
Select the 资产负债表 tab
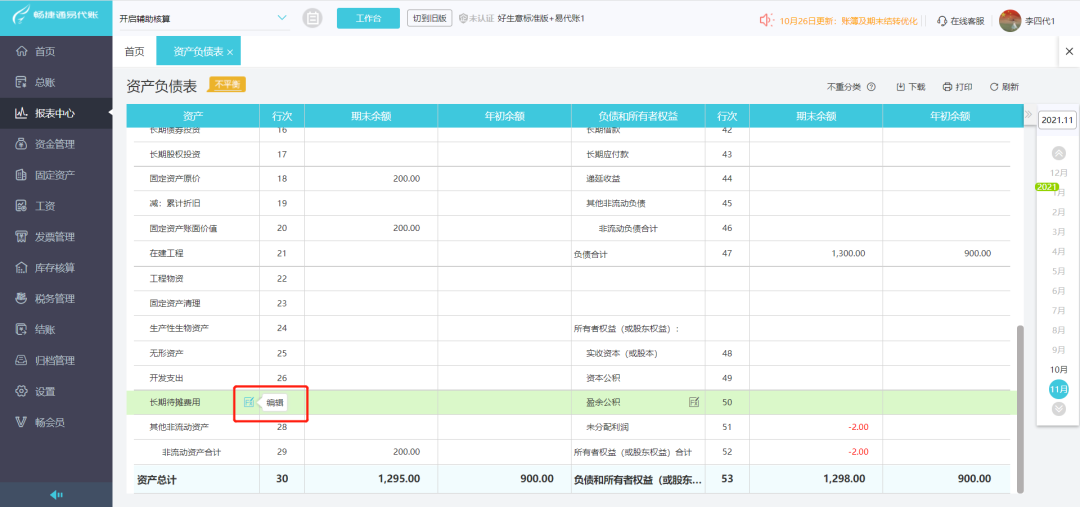(198, 52)
